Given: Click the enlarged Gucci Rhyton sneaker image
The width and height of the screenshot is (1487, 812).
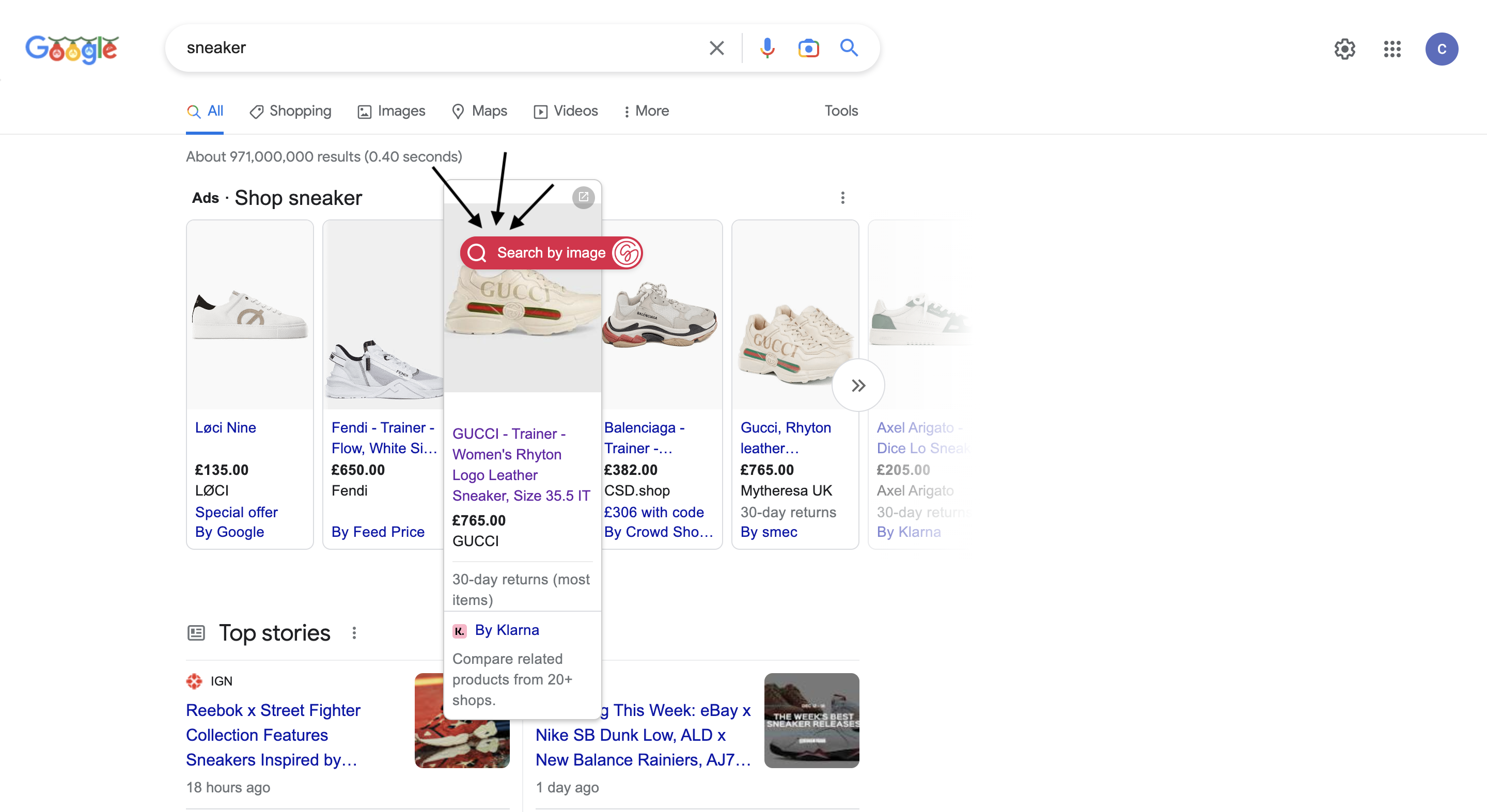Looking at the screenshot, I should click(522, 306).
